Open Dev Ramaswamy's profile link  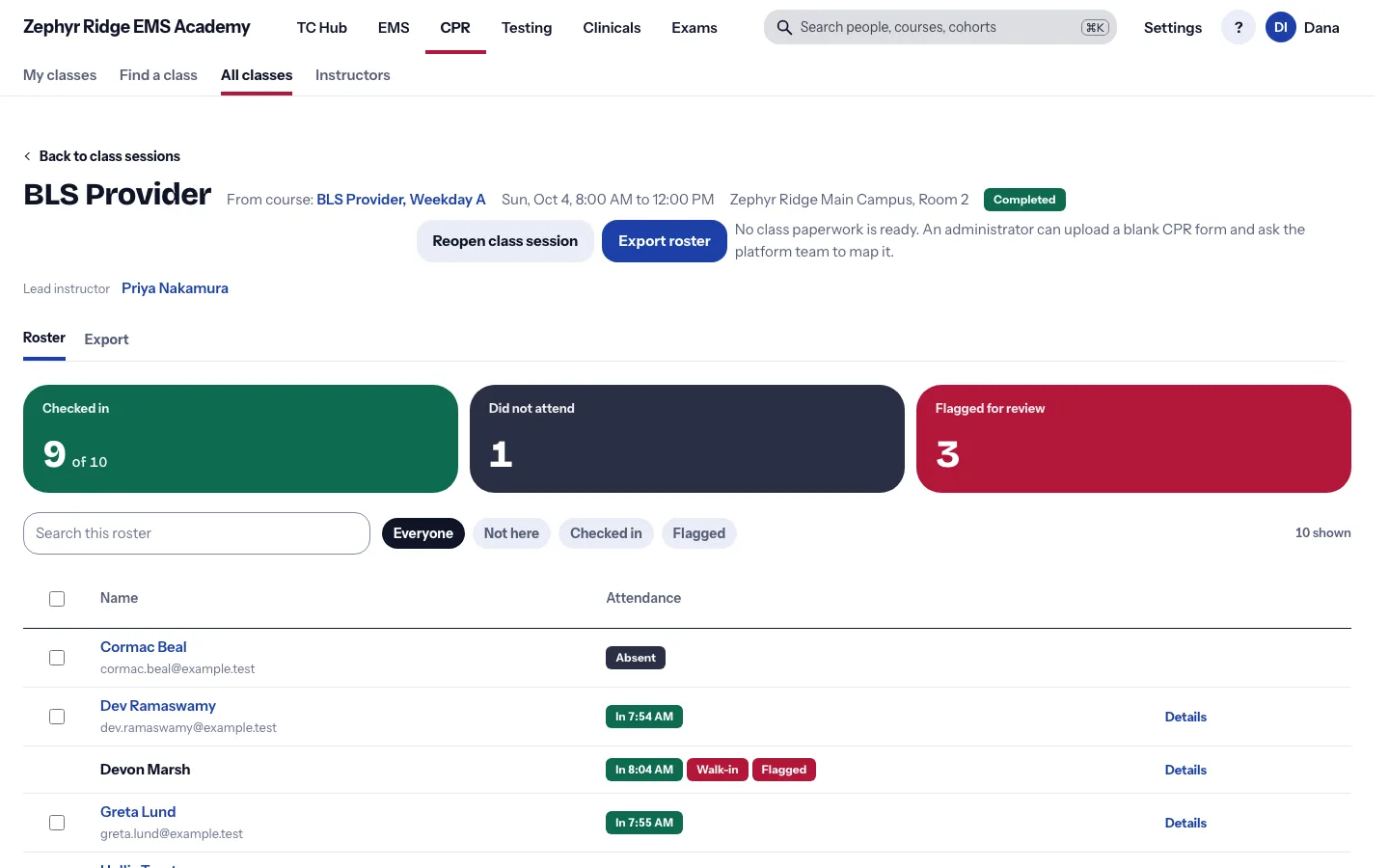pyautogui.click(x=158, y=706)
